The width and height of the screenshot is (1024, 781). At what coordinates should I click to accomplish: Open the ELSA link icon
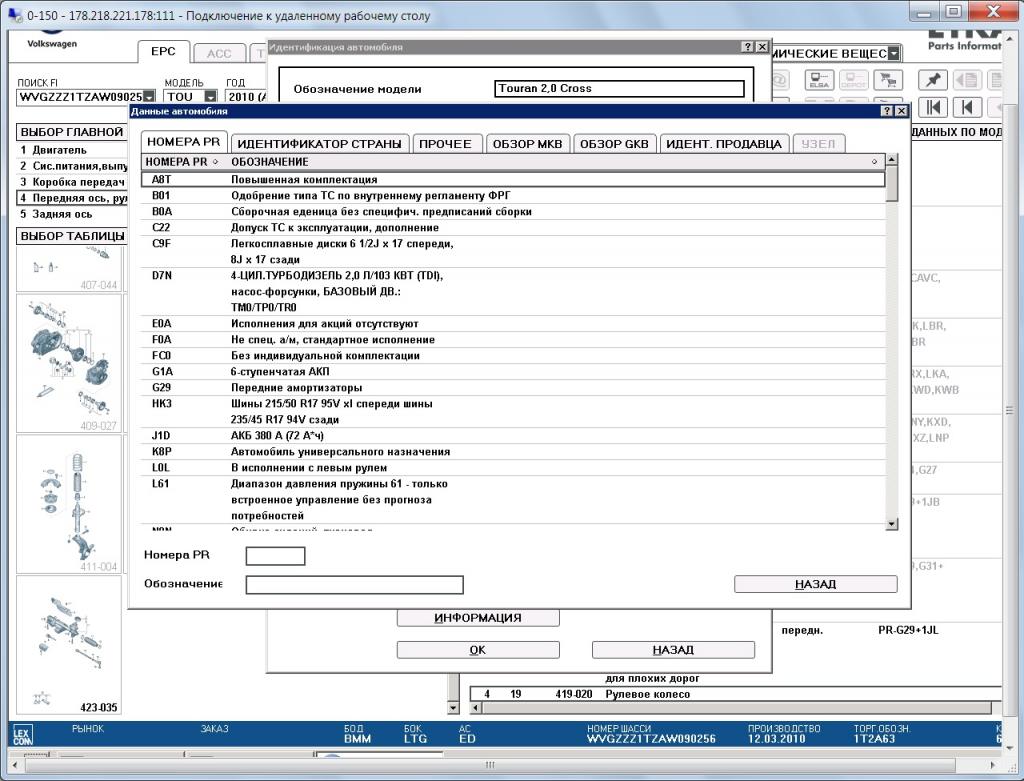[818, 80]
